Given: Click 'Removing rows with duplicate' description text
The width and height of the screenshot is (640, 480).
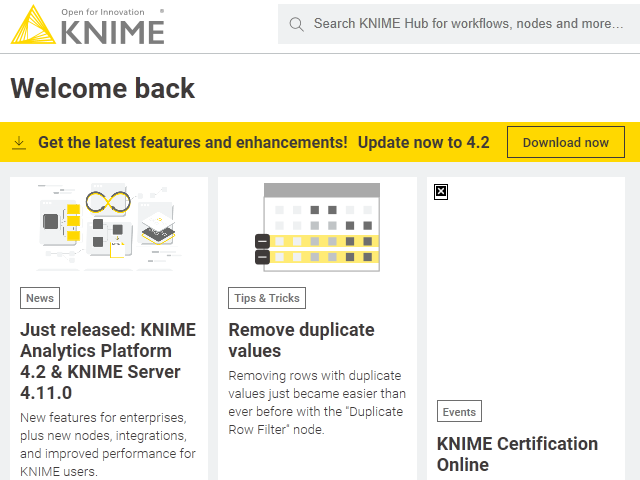Looking at the screenshot, I should click(x=317, y=402).
